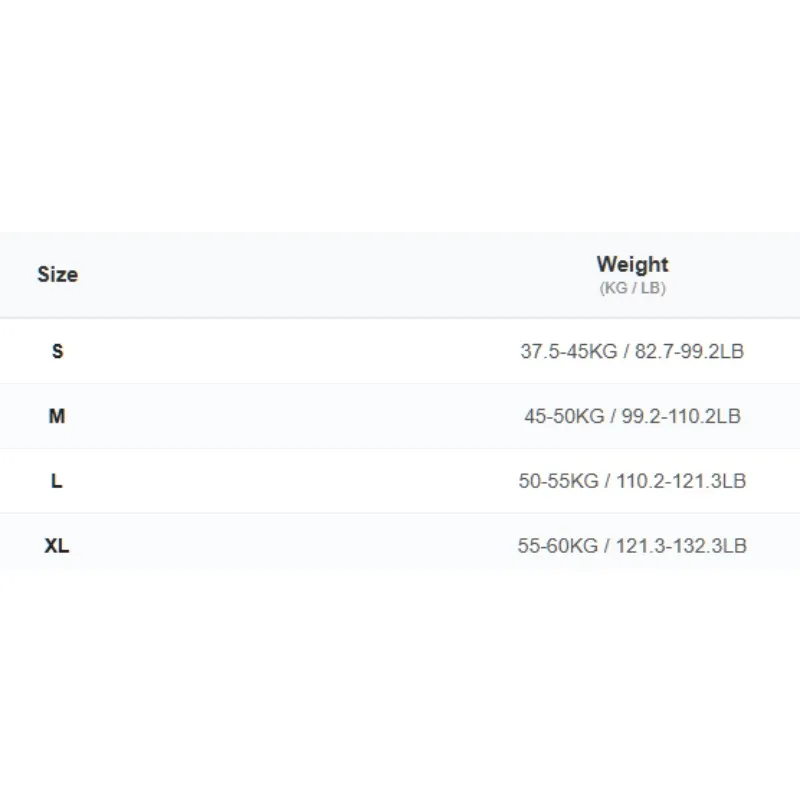Select the XL size label

(x=57, y=545)
